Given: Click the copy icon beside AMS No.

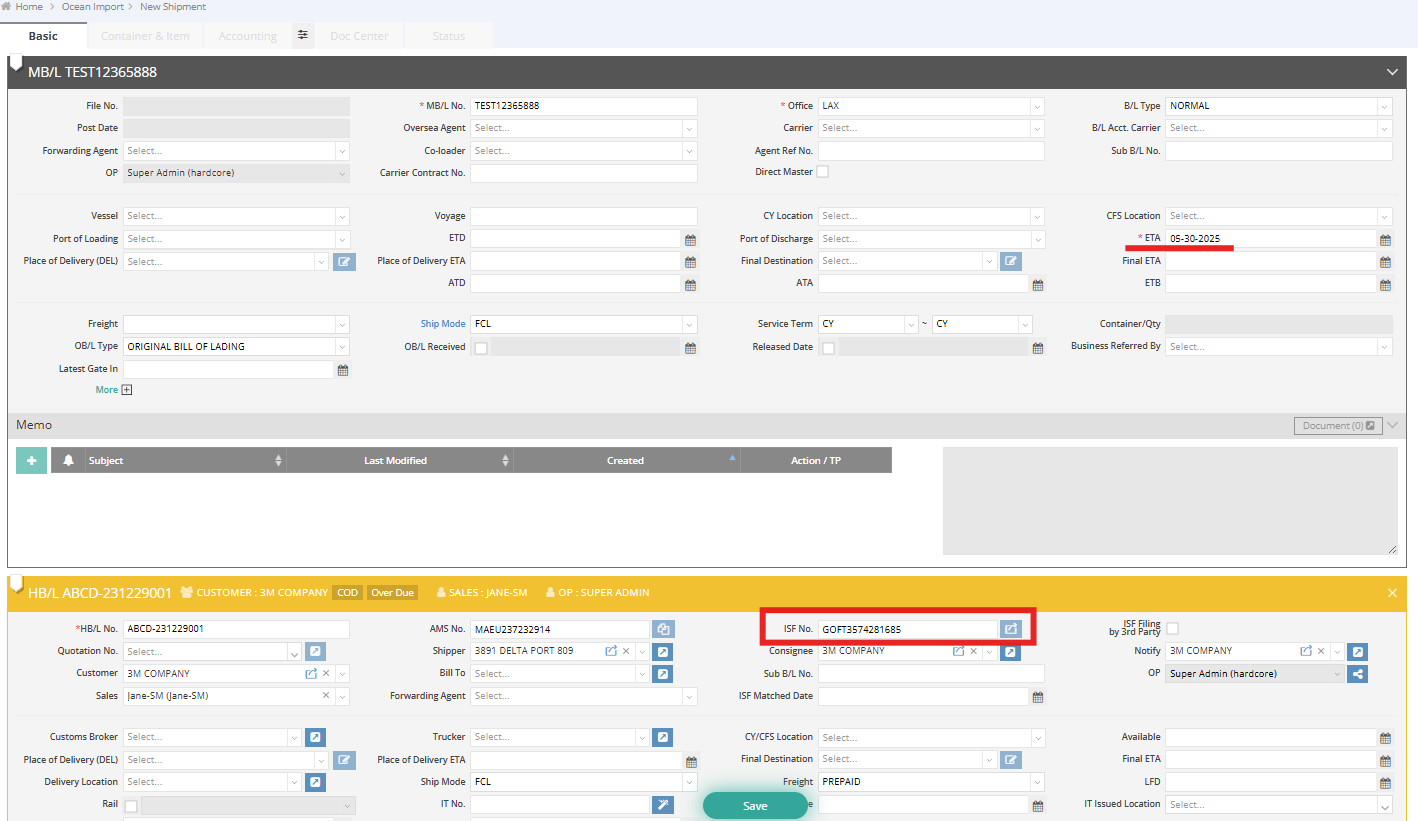Looking at the screenshot, I should click(x=662, y=629).
